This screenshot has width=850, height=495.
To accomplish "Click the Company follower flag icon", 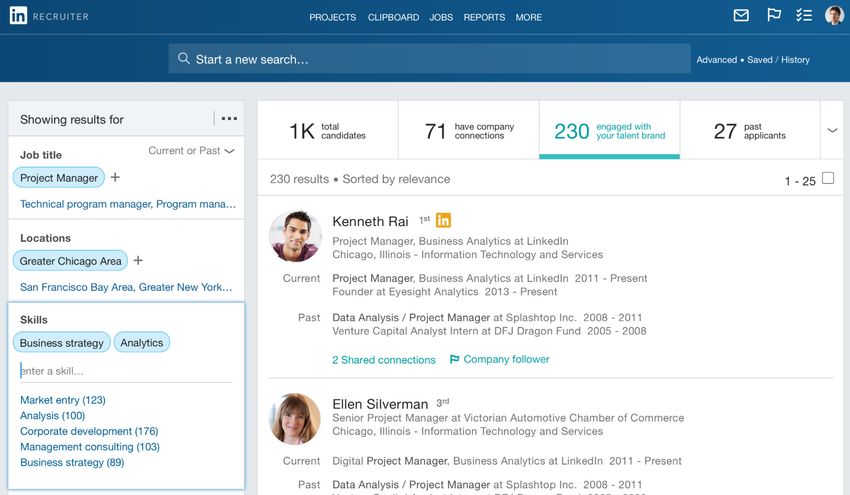I will pos(454,359).
